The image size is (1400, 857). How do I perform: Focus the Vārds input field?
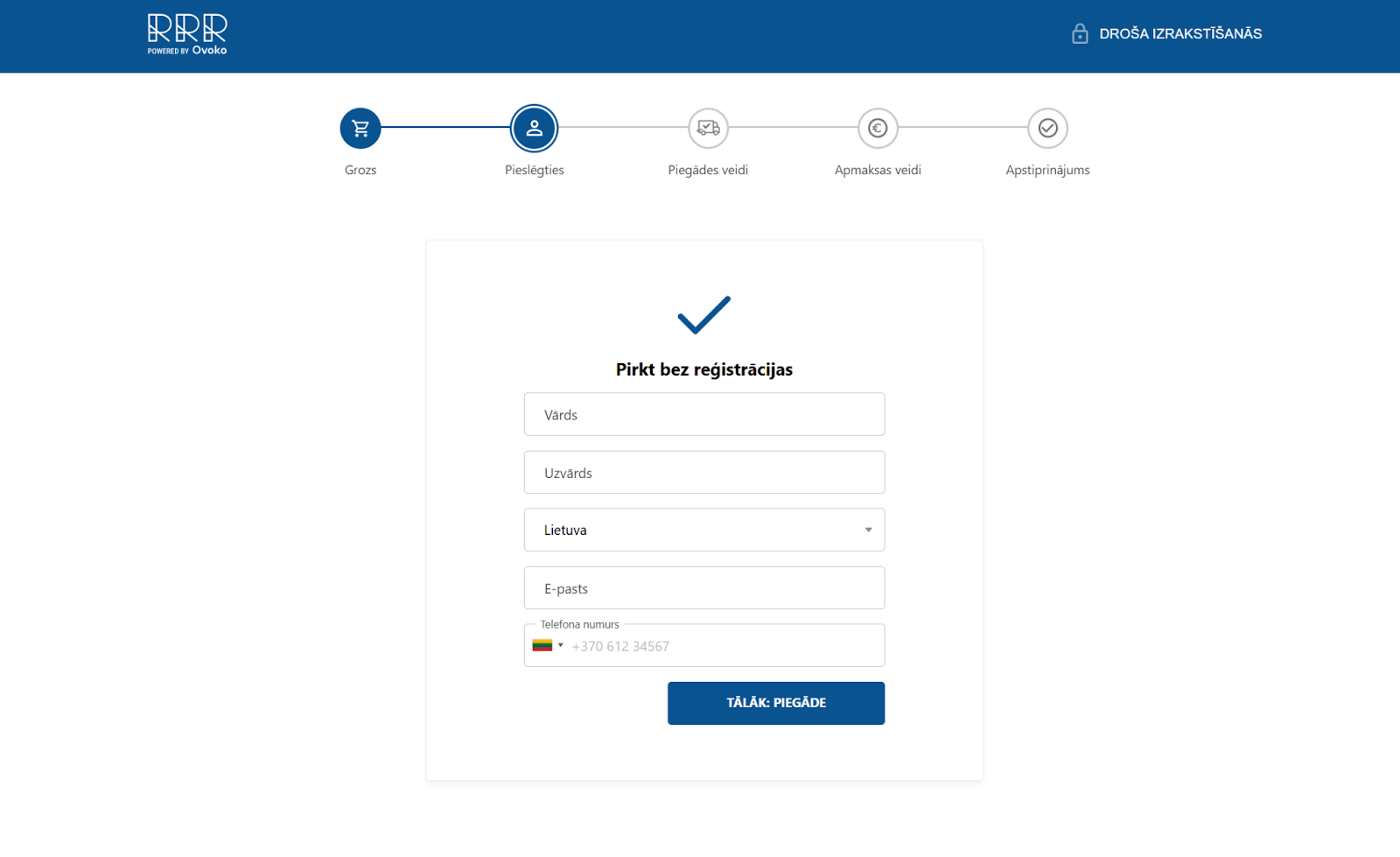tap(704, 414)
